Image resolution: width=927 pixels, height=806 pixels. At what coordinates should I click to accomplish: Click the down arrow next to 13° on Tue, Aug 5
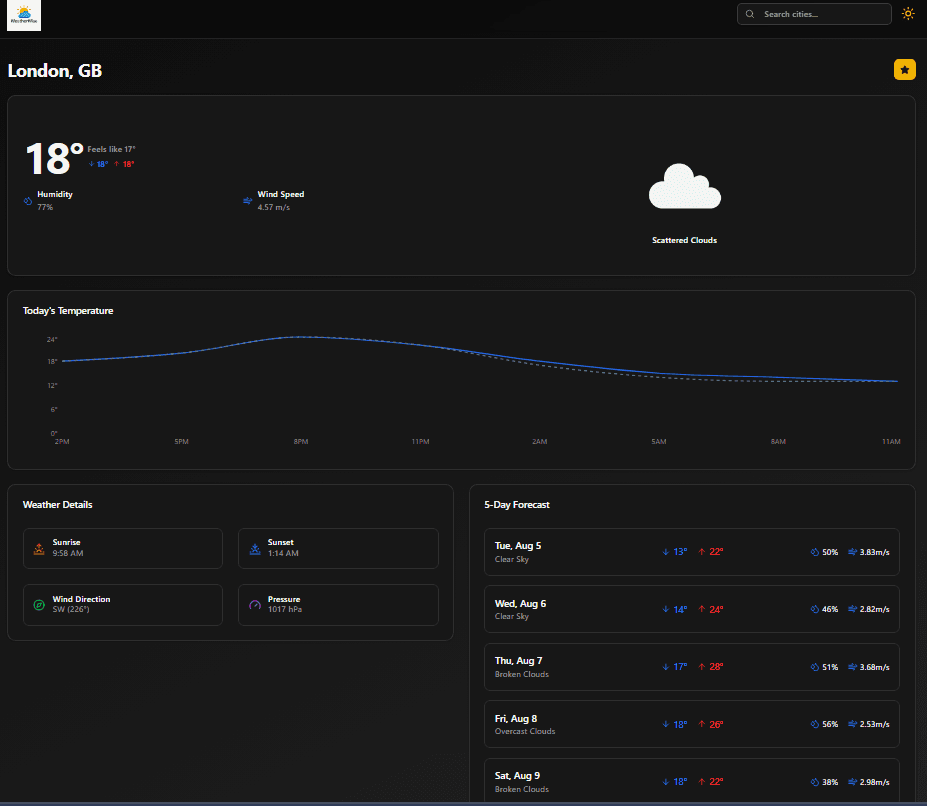pos(665,551)
